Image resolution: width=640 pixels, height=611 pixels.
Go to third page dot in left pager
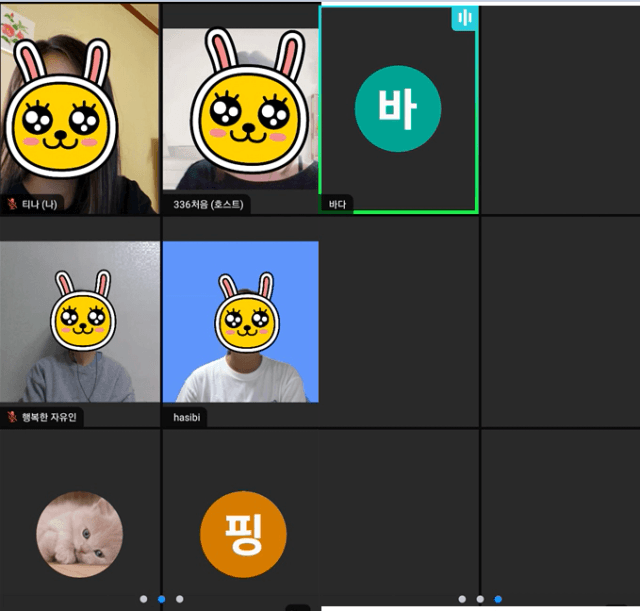click(179, 599)
